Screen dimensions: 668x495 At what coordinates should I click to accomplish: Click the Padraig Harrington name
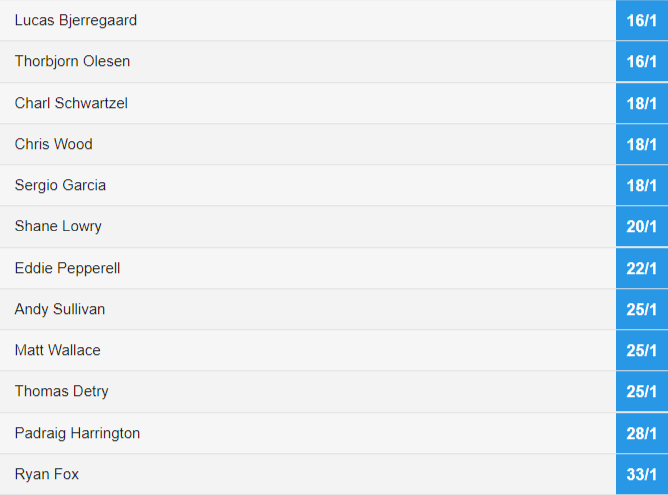77,433
